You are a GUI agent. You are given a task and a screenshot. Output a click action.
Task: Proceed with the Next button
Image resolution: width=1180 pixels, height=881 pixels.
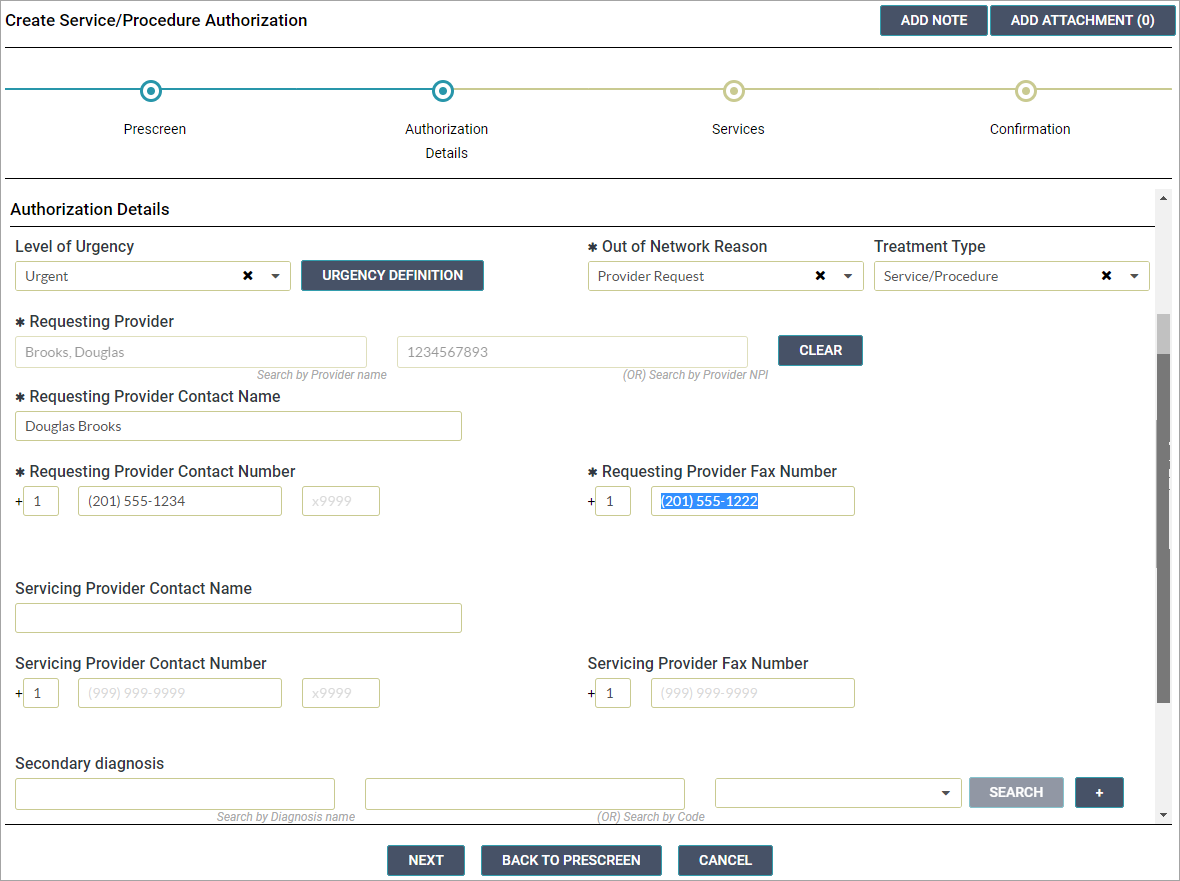[x=426, y=860]
